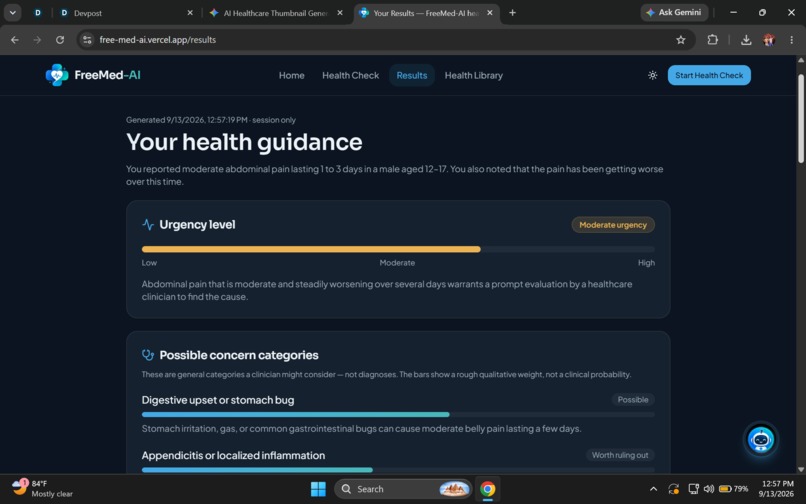Screen dimensions: 806x504
Task: Click the display/network icon in system tray
Action: [x=693, y=489]
